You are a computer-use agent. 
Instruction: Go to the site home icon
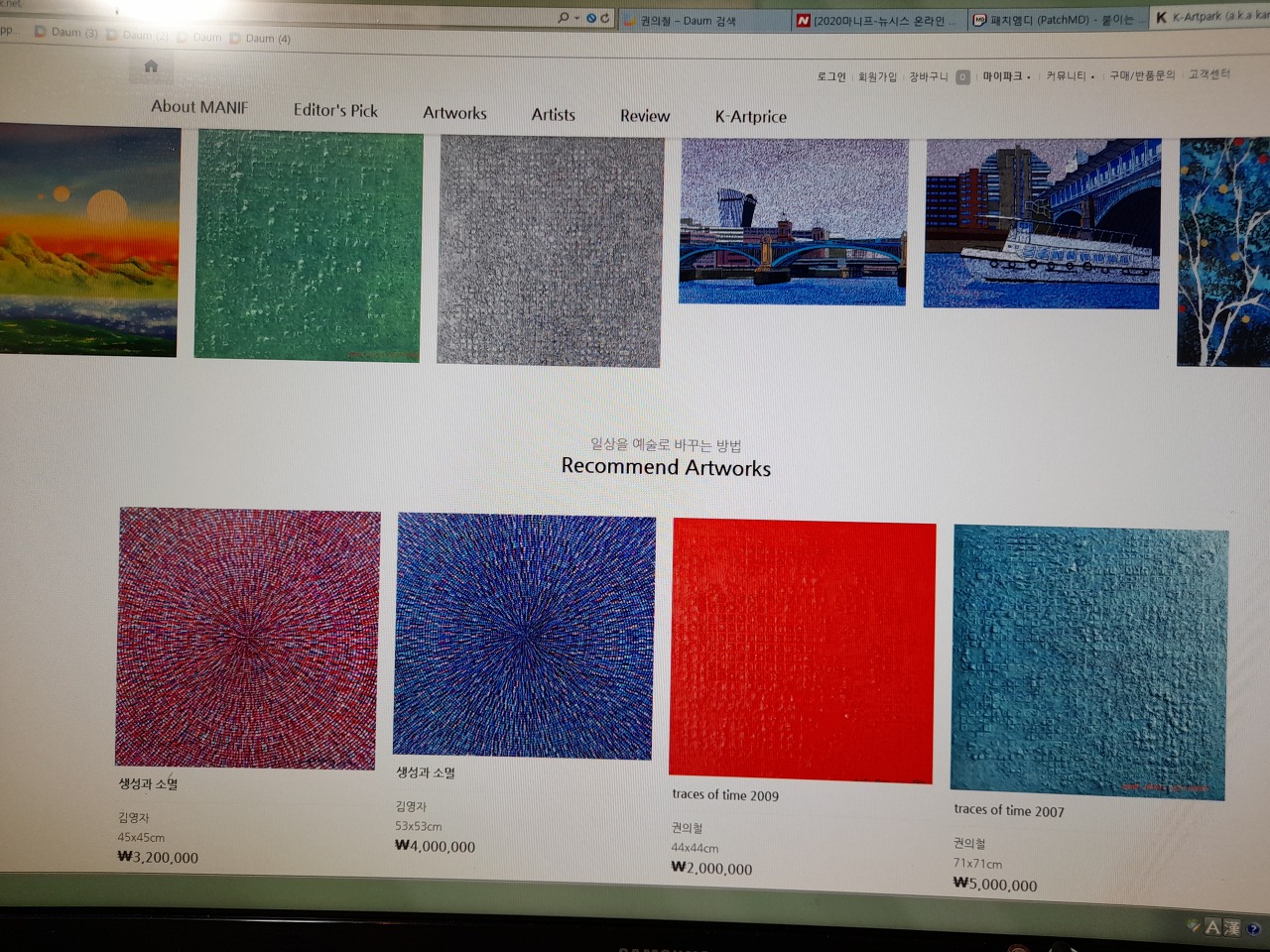pyautogui.click(x=151, y=66)
